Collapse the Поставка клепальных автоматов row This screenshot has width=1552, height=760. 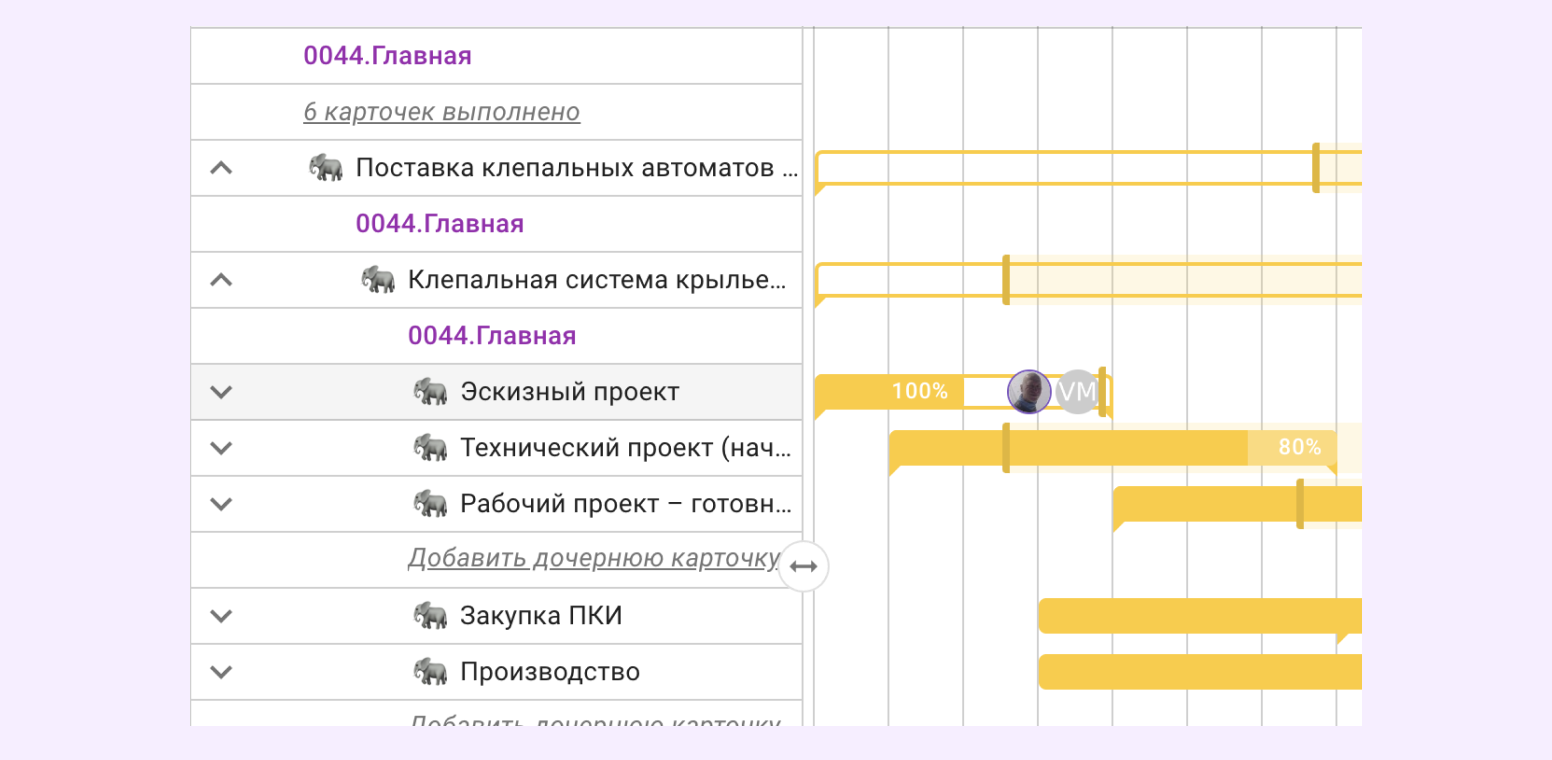[221, 168]
